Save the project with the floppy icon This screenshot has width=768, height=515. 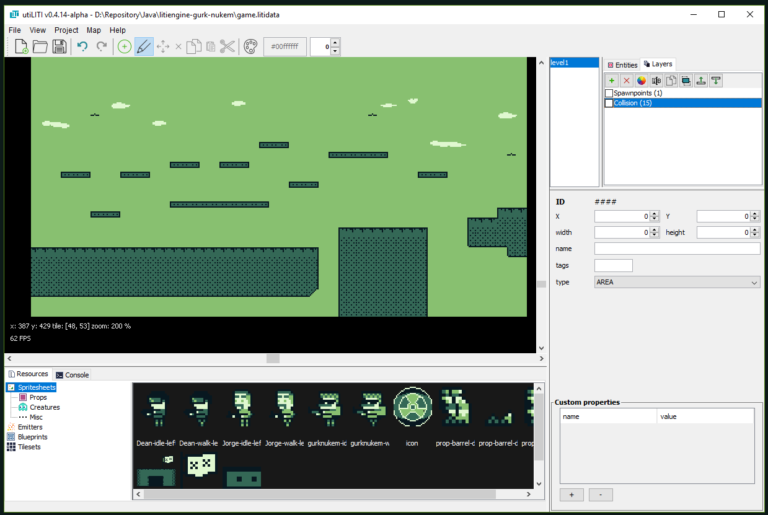pyautogui.click(x=59, y=47)
